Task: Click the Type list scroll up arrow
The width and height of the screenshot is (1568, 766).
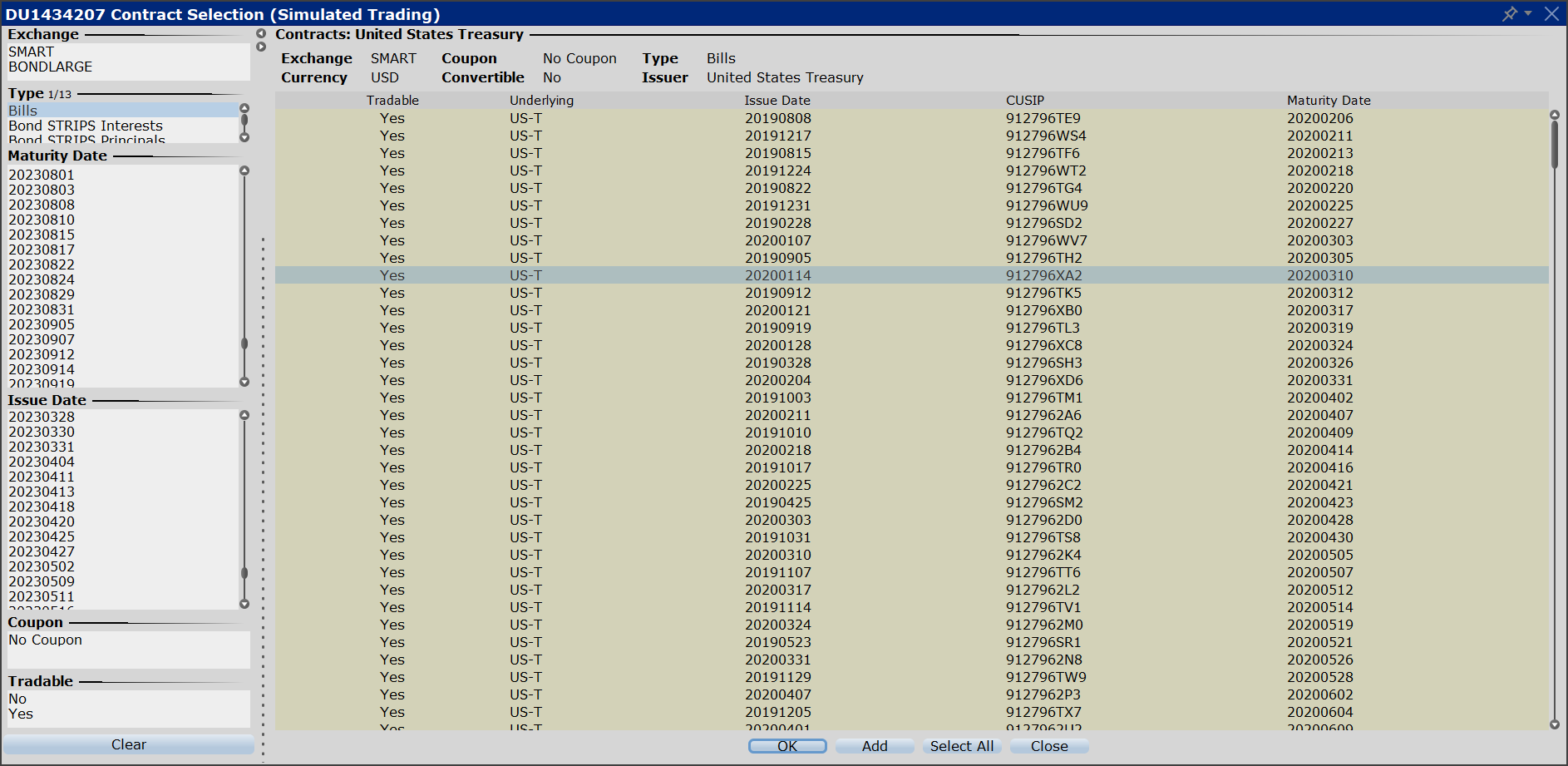Action: pos(244,108)
